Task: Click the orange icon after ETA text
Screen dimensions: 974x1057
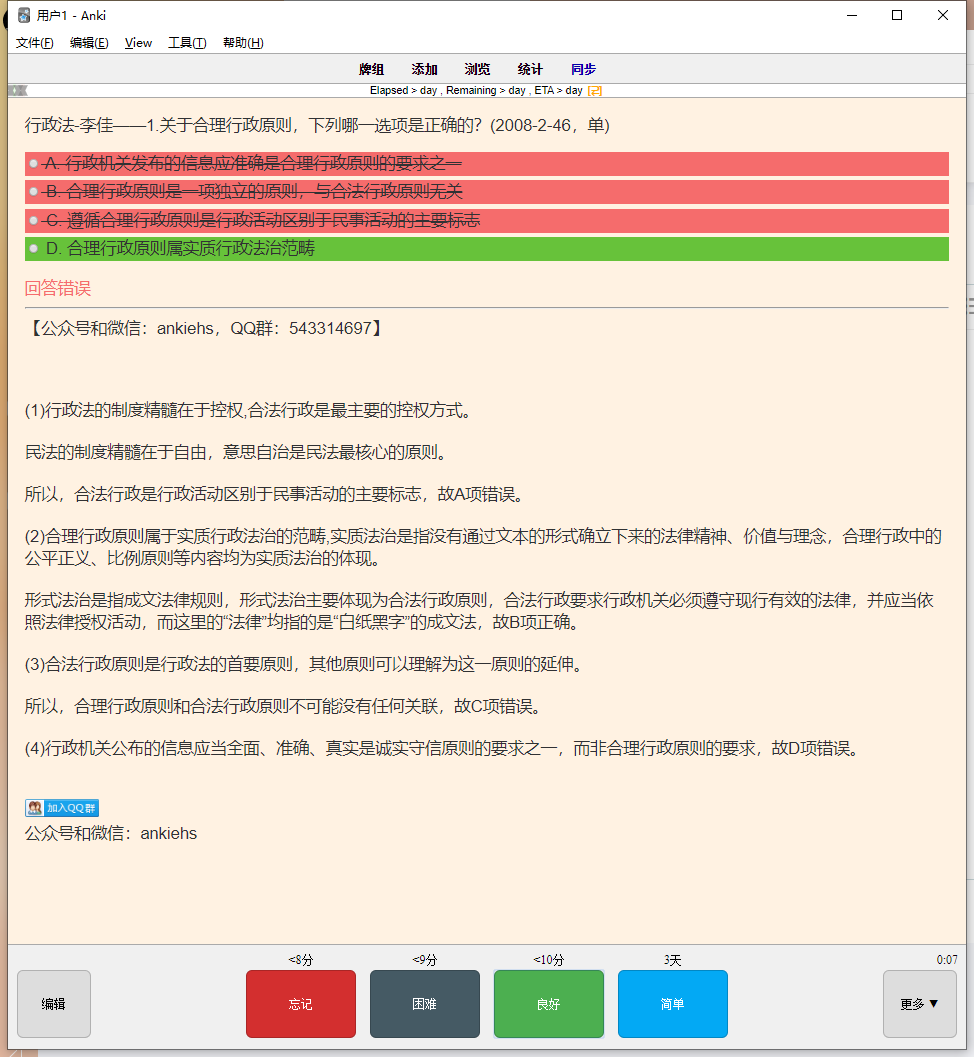Action: (x=595, y=91)
